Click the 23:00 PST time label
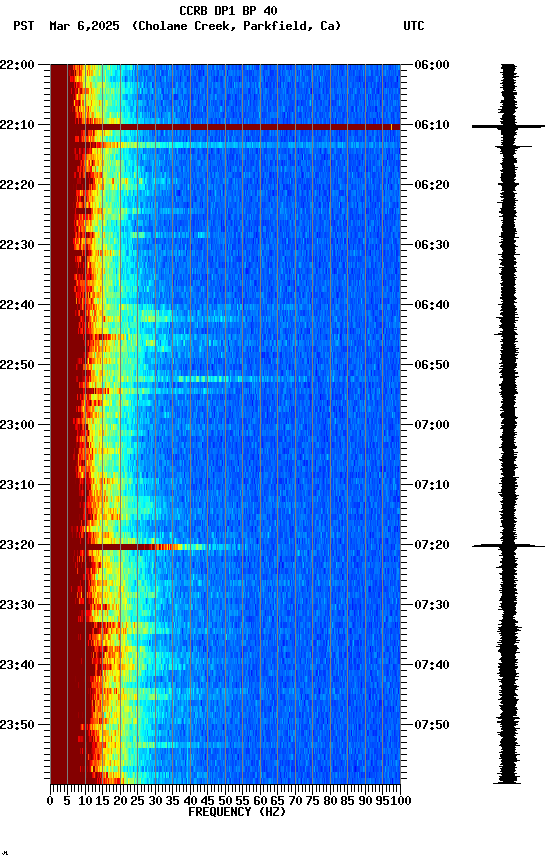This screenshot has height=864, width=552. tap(17, 425)
